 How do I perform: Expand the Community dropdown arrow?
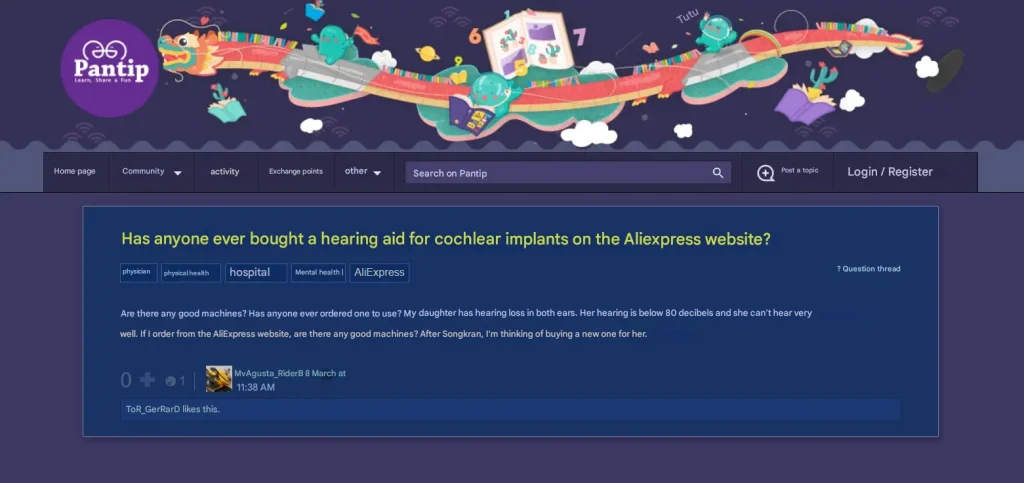coord(178,174)
